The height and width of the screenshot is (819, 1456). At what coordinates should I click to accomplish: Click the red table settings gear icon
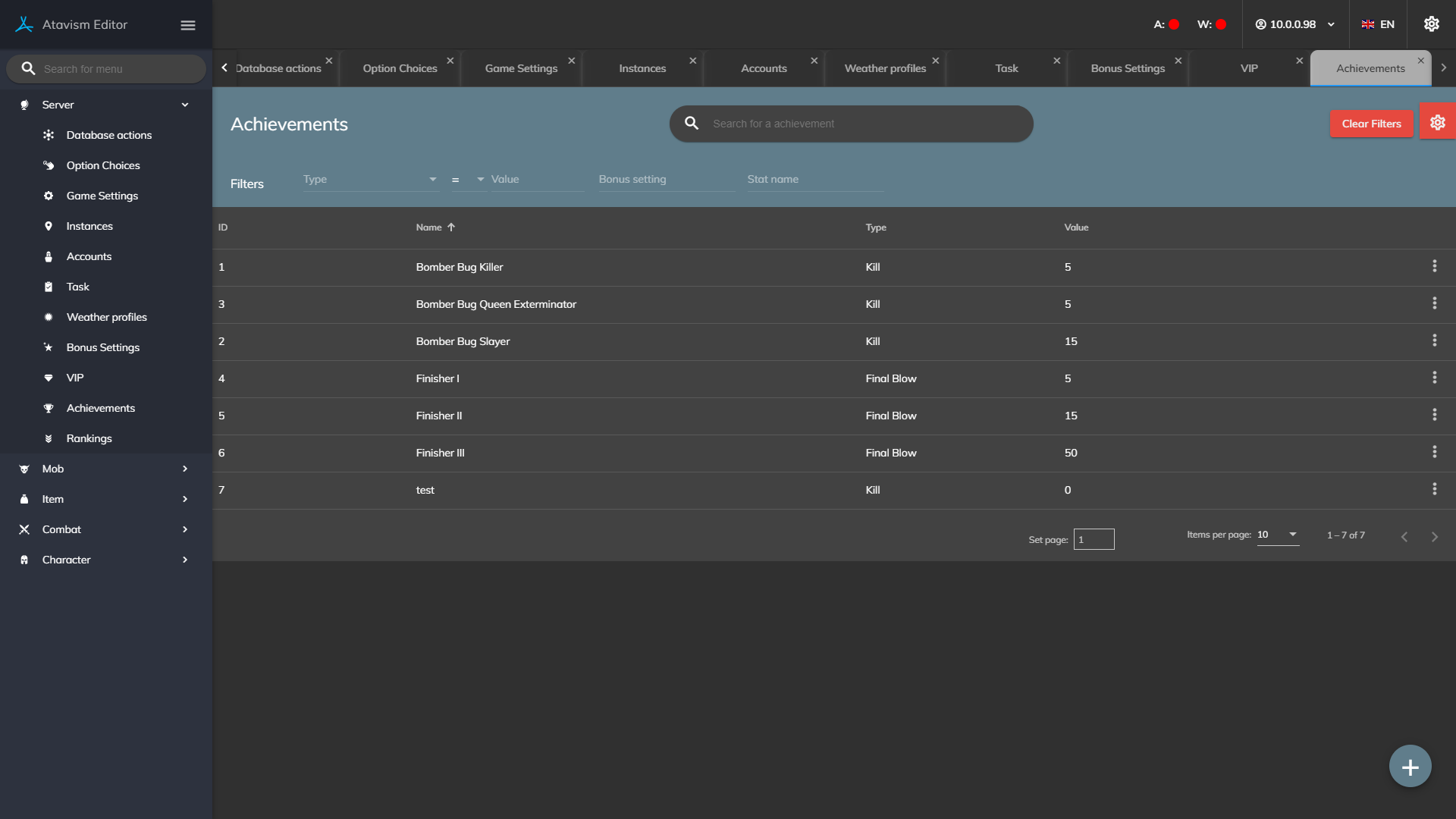click(1437, 123)
